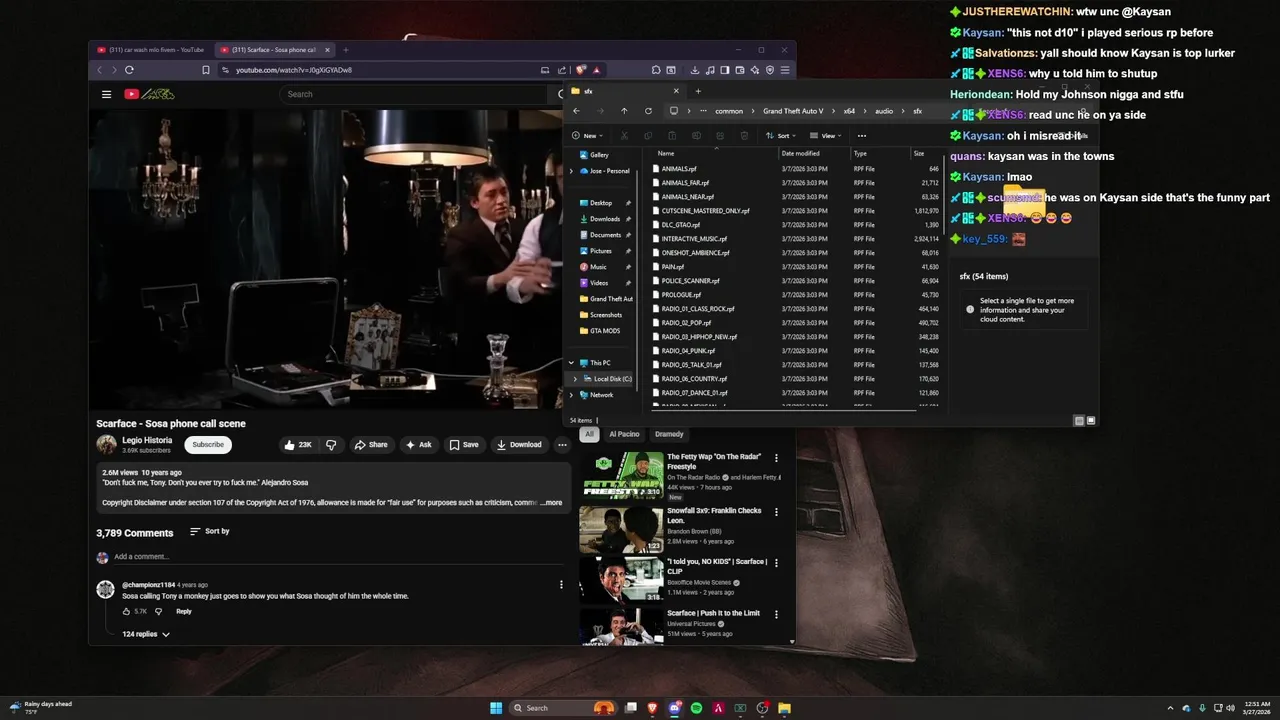Screen dimensions: 1280x720
Task: Open Legio Historia channel name
Action: click(147, 440)
